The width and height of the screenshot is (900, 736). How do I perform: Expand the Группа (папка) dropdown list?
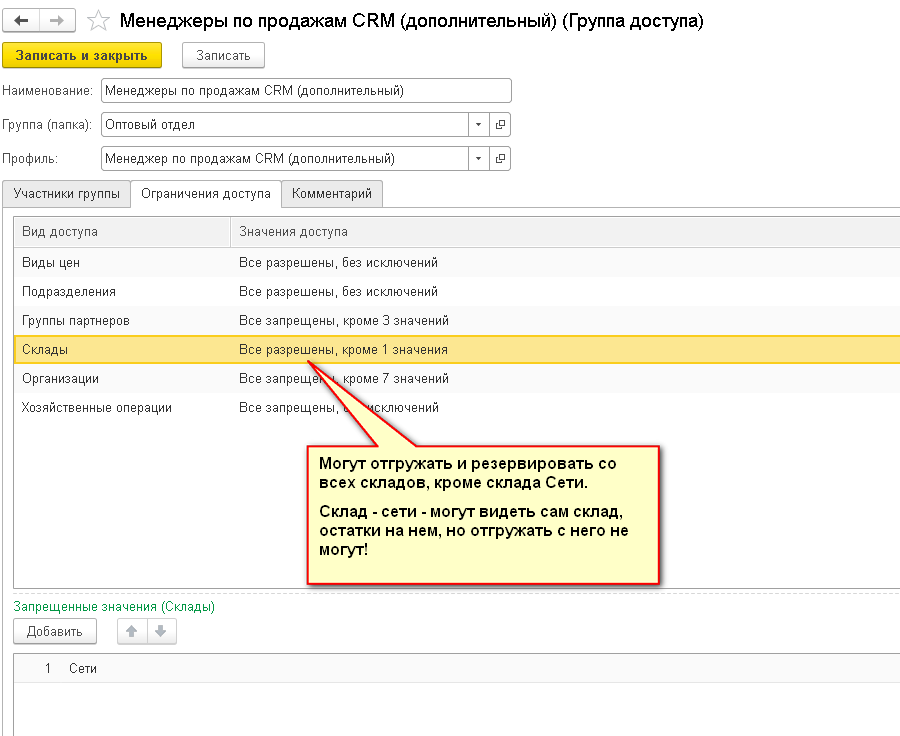478,125
